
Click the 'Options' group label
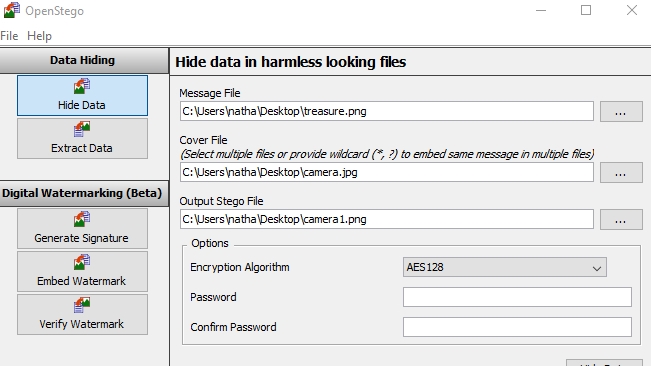[x=210, y=243]
